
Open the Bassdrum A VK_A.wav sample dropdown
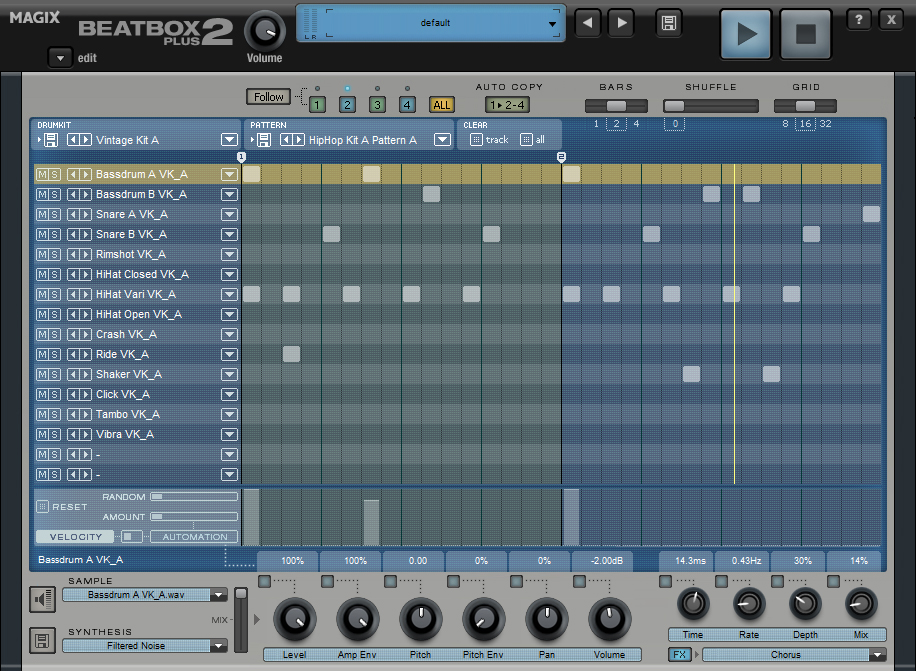[219, 595]
